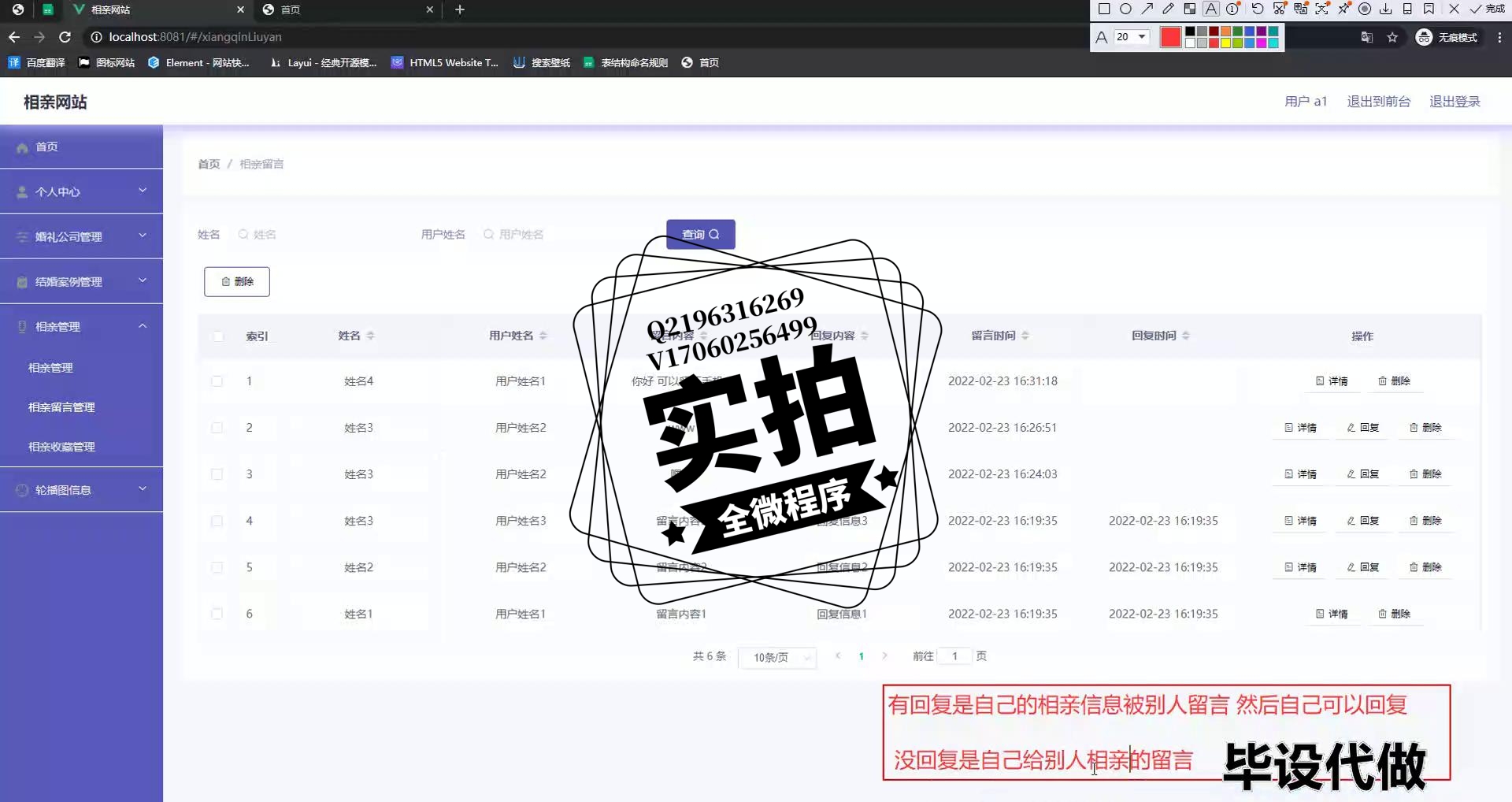Select the rectangle annotation tool
The image size is (1512, 802).
click(1104, 9)
